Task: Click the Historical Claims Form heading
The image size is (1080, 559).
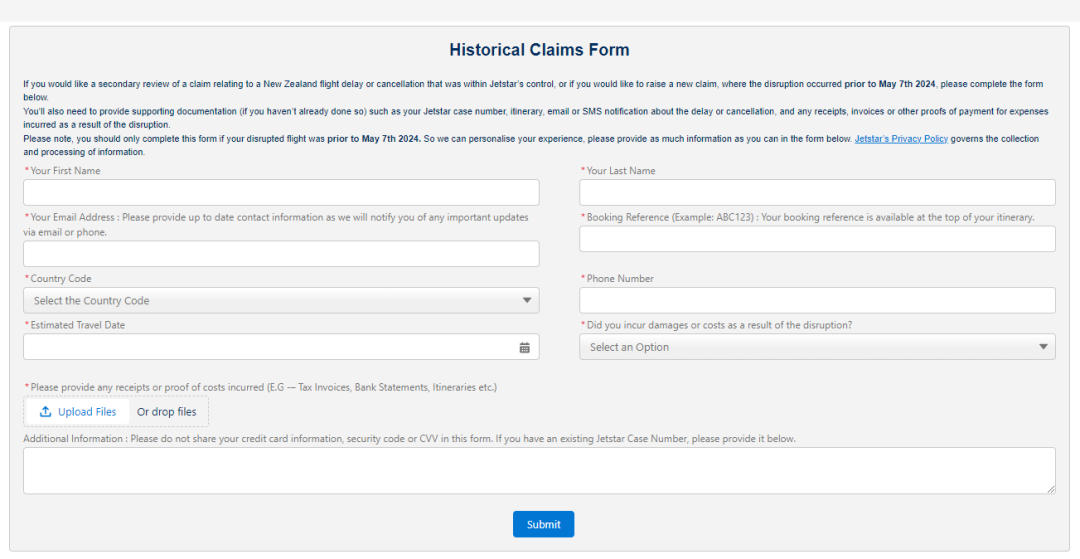Action: [539, 50]
